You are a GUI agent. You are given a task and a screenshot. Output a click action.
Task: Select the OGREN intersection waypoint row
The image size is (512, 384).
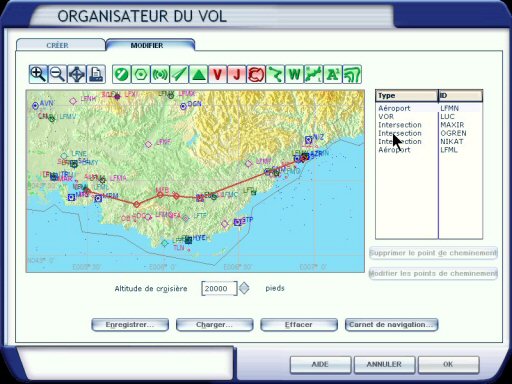429,133
